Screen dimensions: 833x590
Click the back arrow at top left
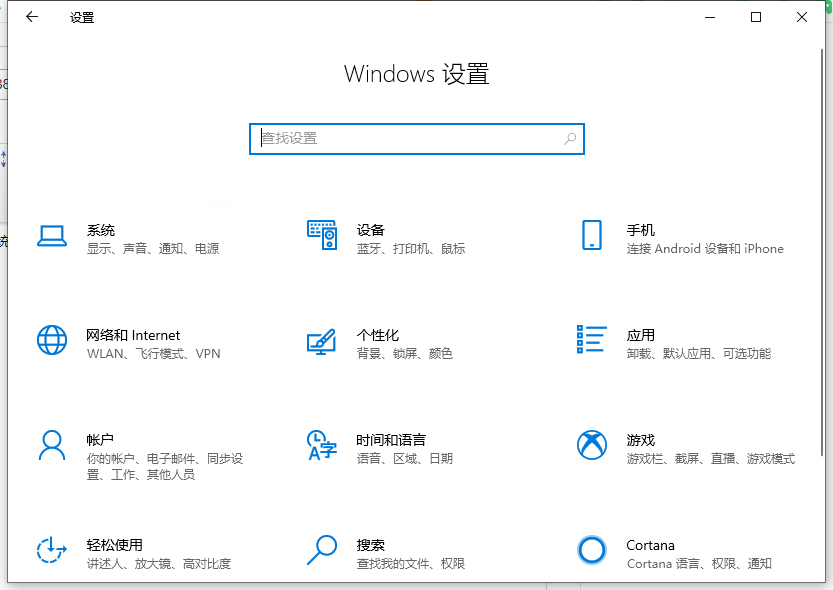pyautogui.click(x=30, y=16)
